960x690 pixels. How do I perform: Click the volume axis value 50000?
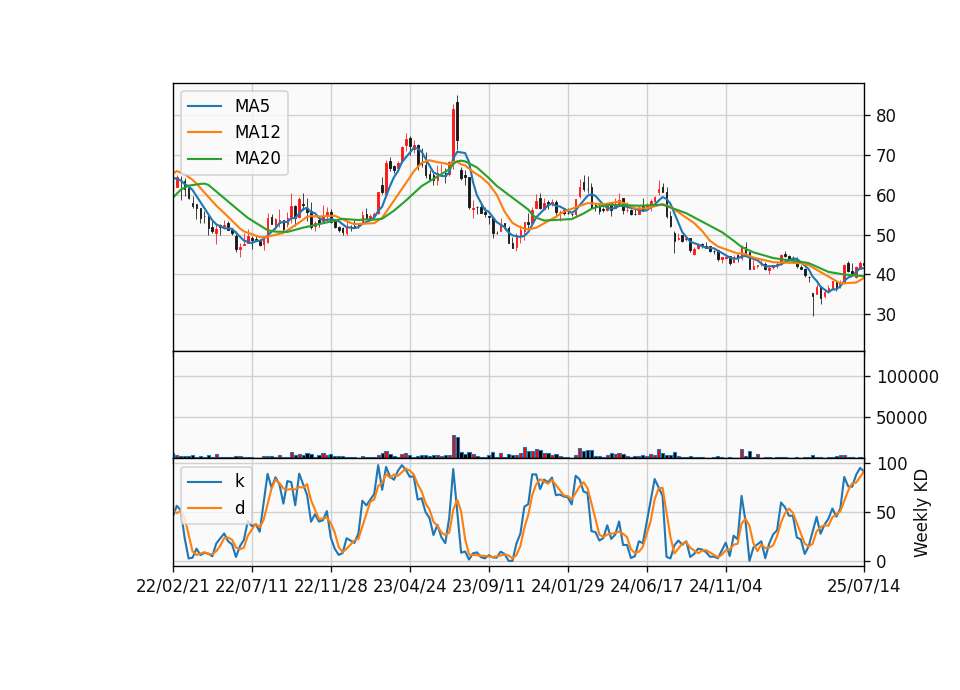coord(902,418)
